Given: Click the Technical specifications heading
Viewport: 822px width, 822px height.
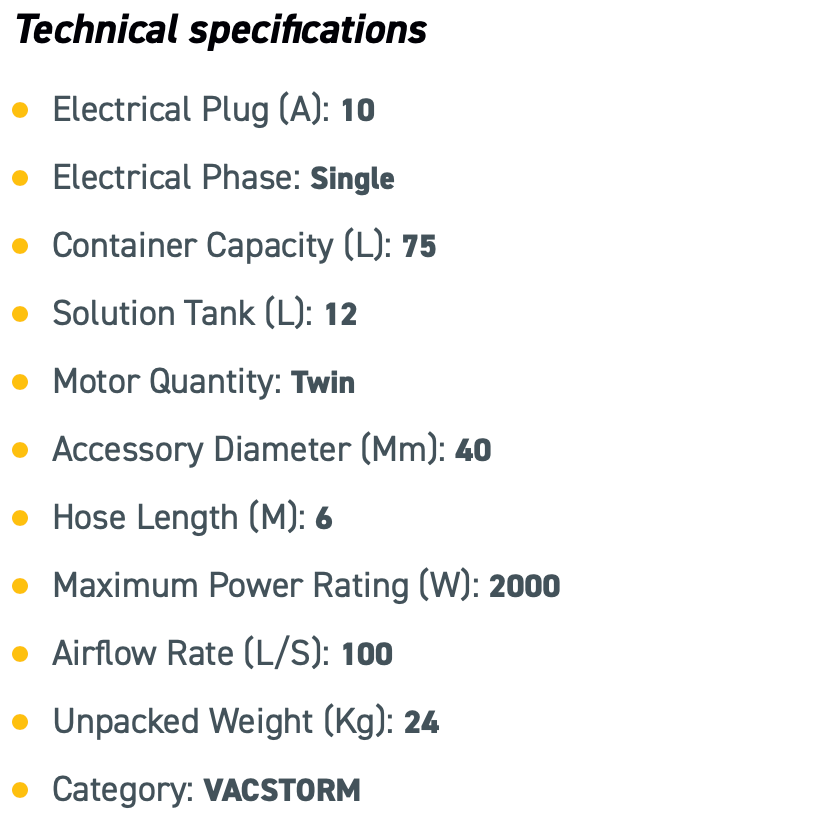Looking at the screenshot, I should pyautogui.click(x=221, y=30).
